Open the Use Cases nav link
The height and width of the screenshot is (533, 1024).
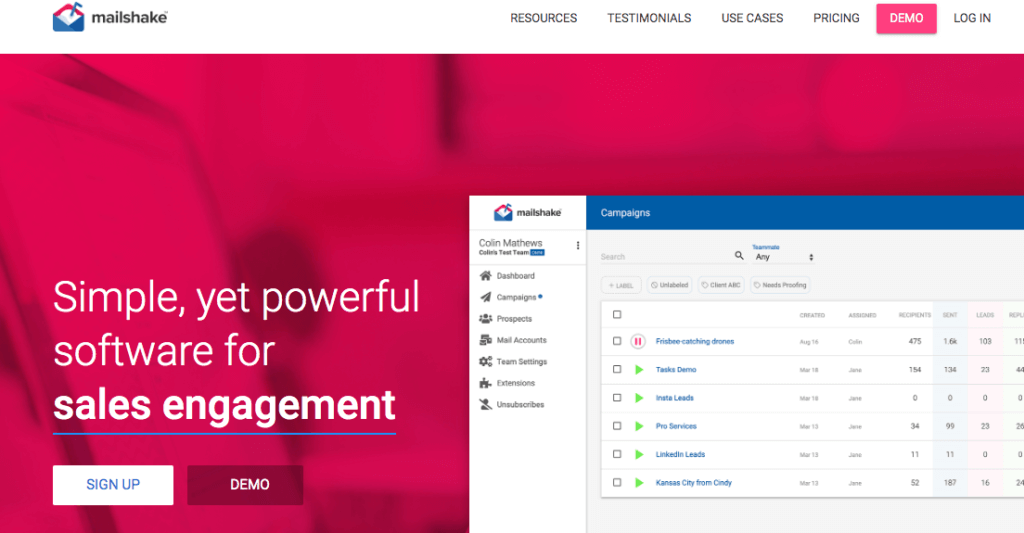coord(752,18)
